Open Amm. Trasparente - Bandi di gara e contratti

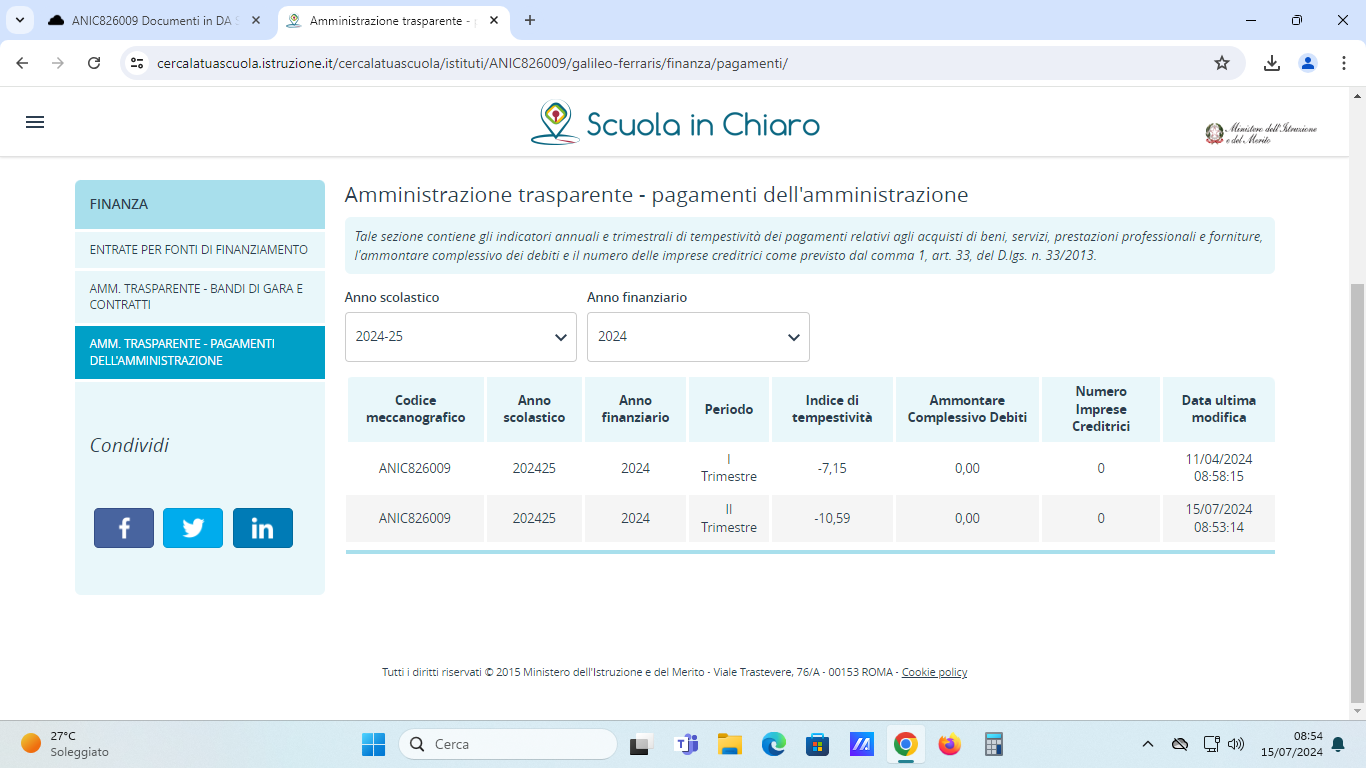(x=199, y=297)
